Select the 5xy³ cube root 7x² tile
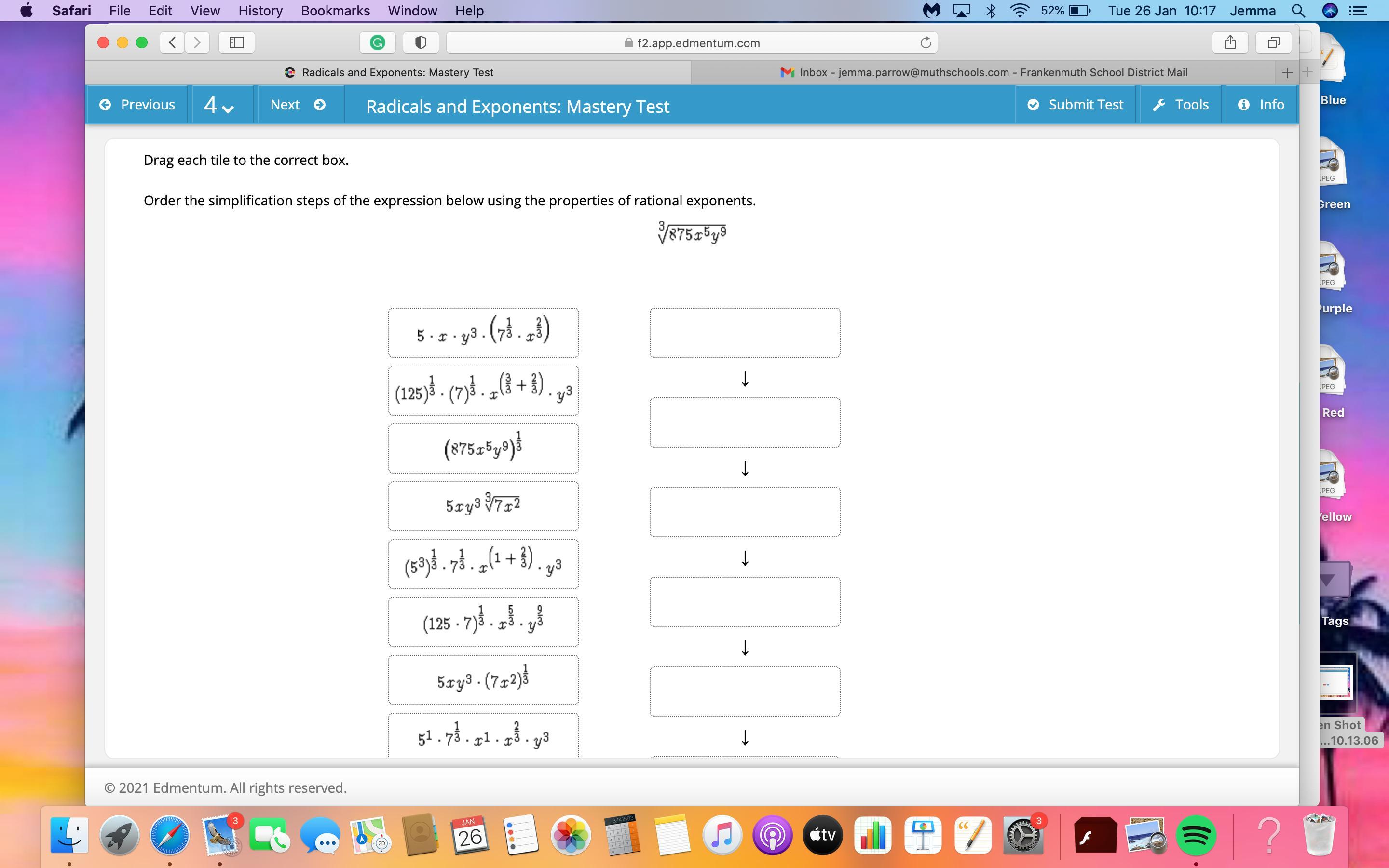This screenshot has height=868, width=1389. pyautogui.click(x=483, y=506)
